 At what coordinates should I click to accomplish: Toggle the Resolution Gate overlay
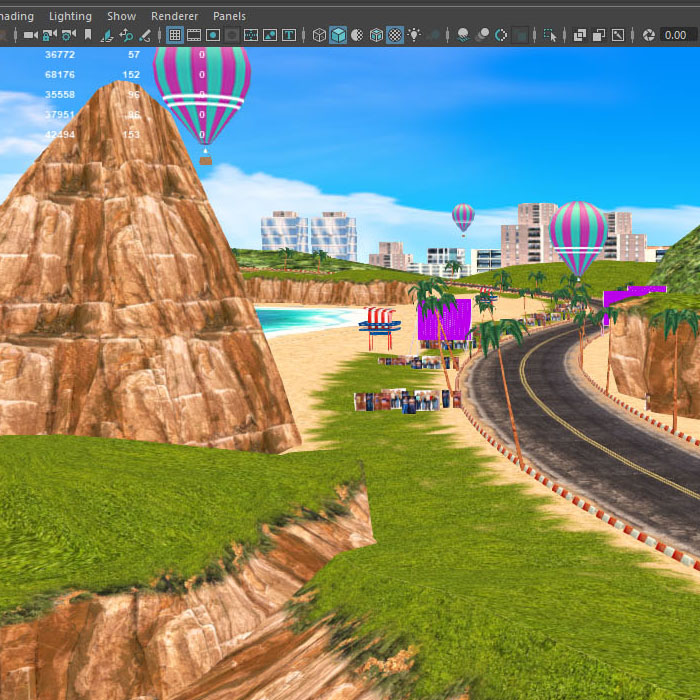click(213, 35)
